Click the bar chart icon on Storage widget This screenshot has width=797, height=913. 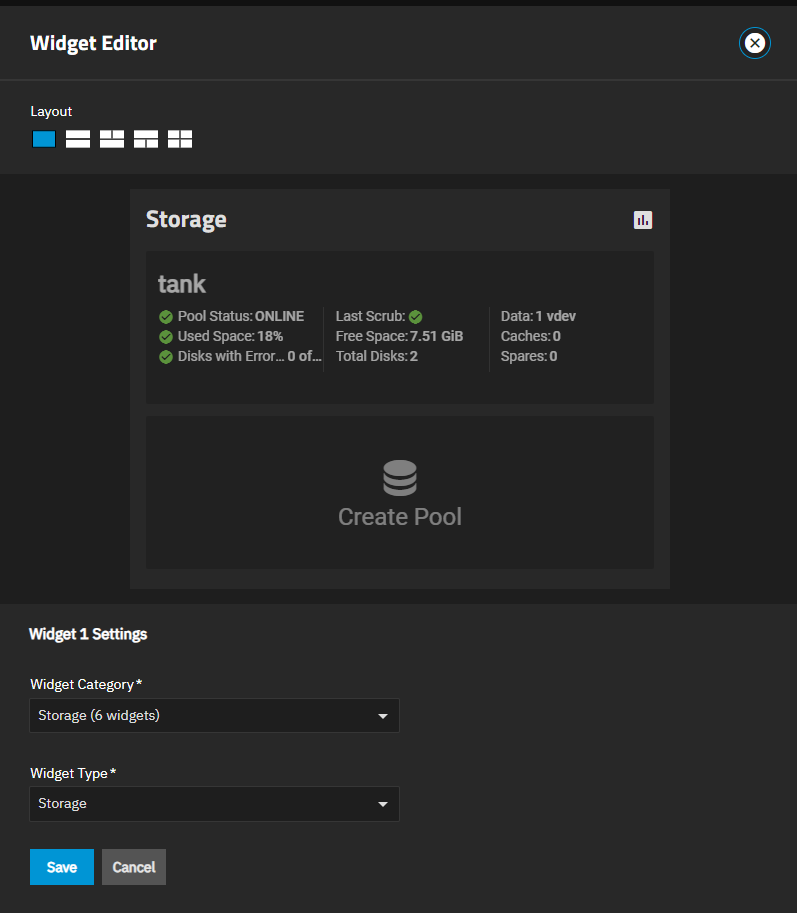[x=643, y=219]
